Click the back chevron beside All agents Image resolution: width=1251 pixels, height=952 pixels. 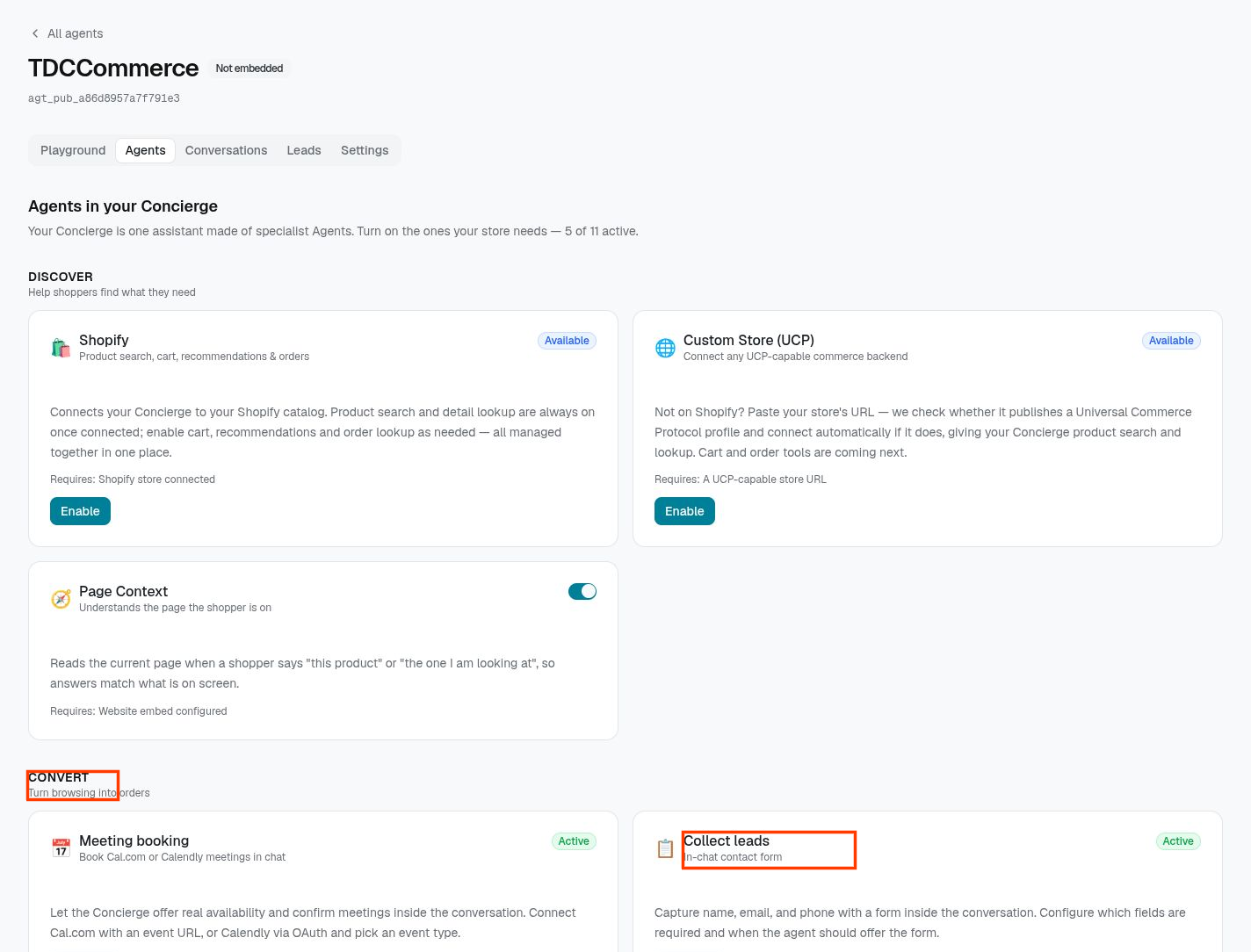(x=35, y=33)
